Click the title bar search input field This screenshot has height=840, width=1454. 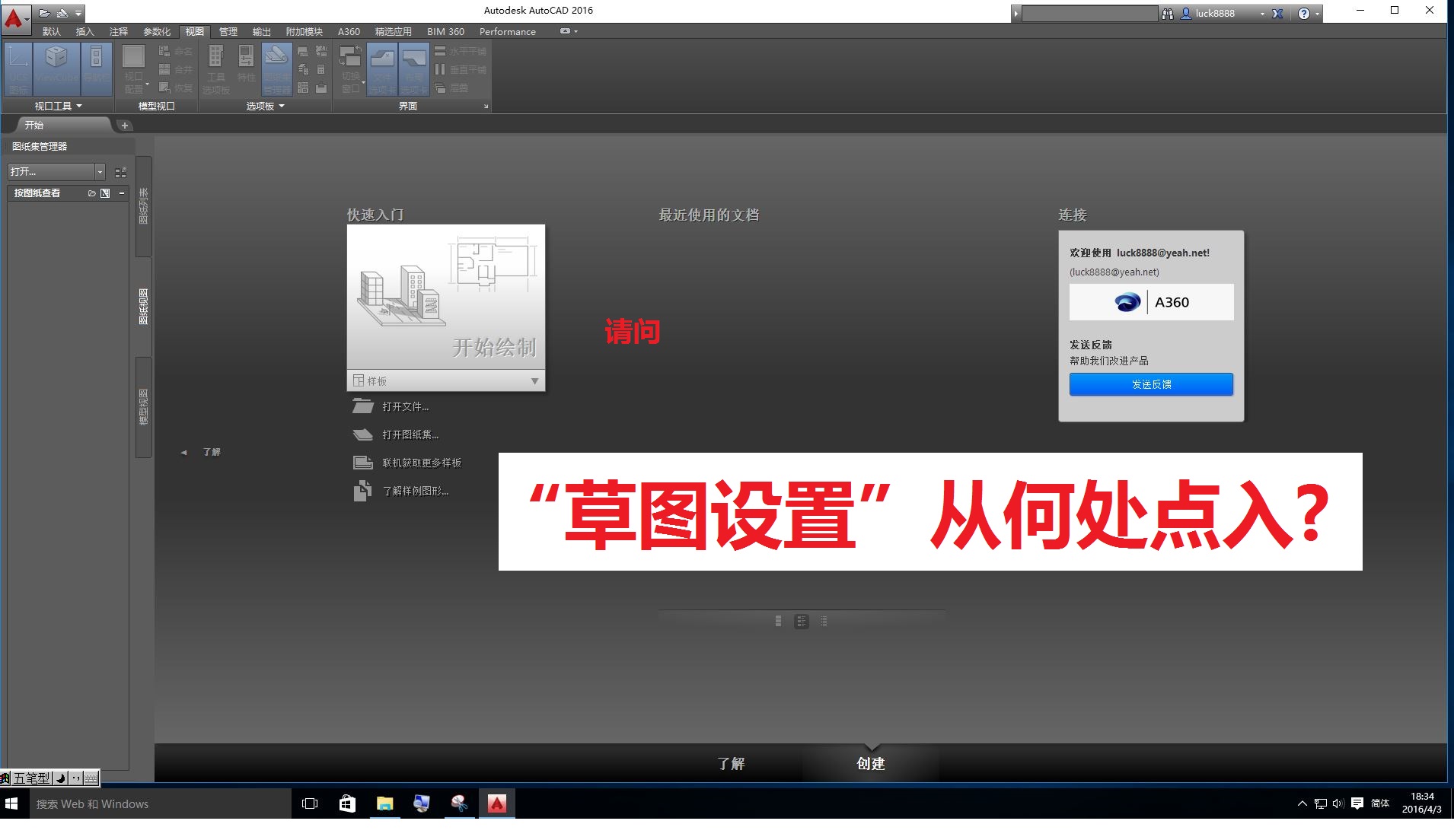point(1089,14)
